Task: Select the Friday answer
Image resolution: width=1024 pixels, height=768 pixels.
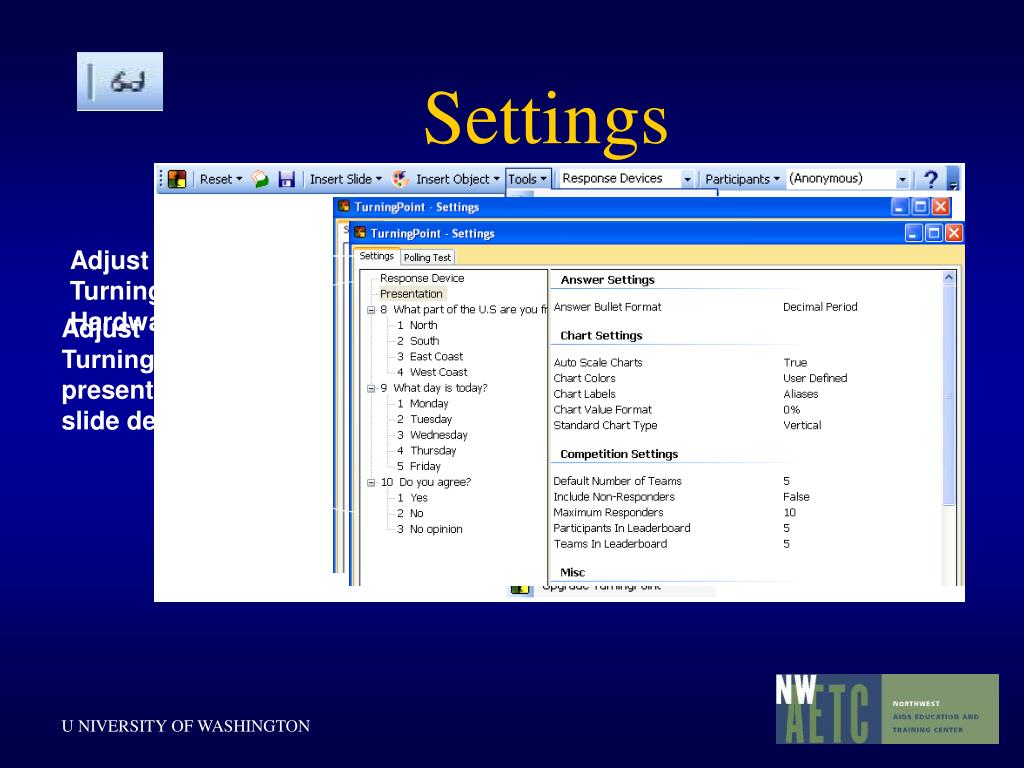Action: point(419,466)
